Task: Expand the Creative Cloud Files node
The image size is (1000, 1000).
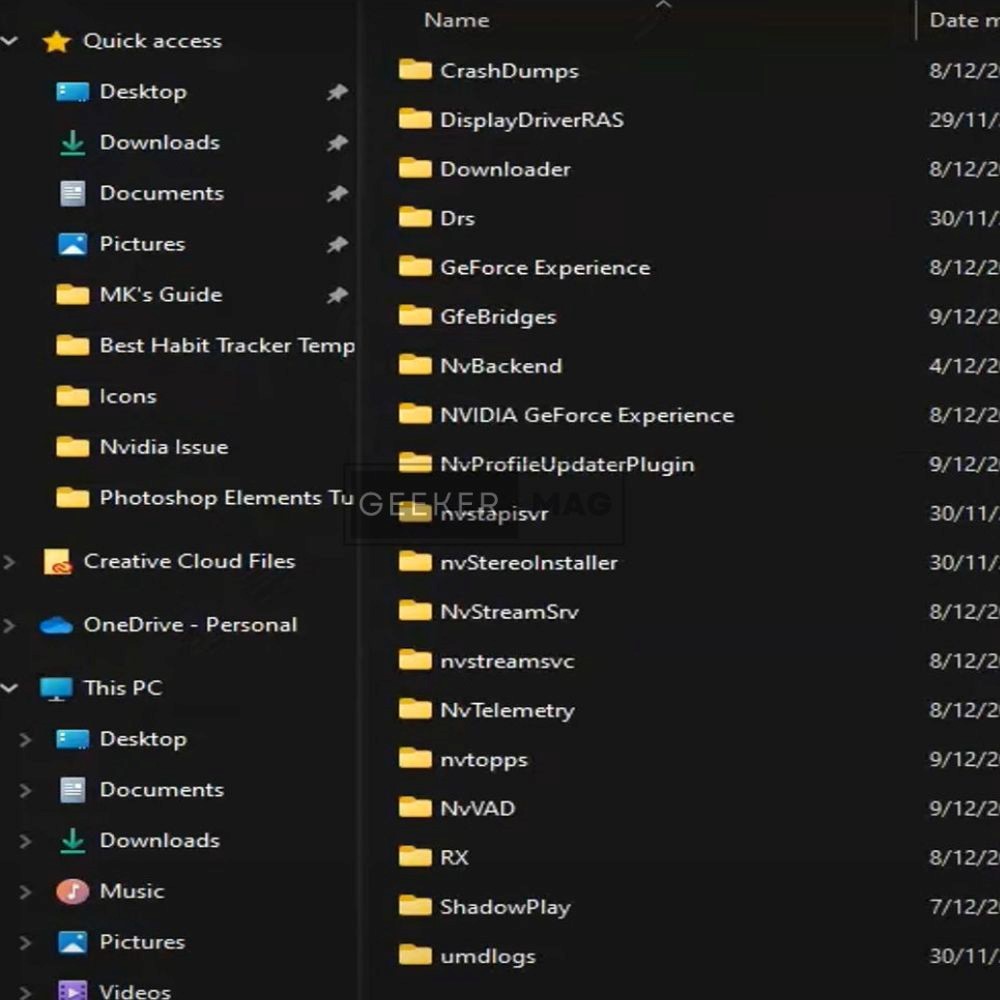Action: (x=9, y=562)
